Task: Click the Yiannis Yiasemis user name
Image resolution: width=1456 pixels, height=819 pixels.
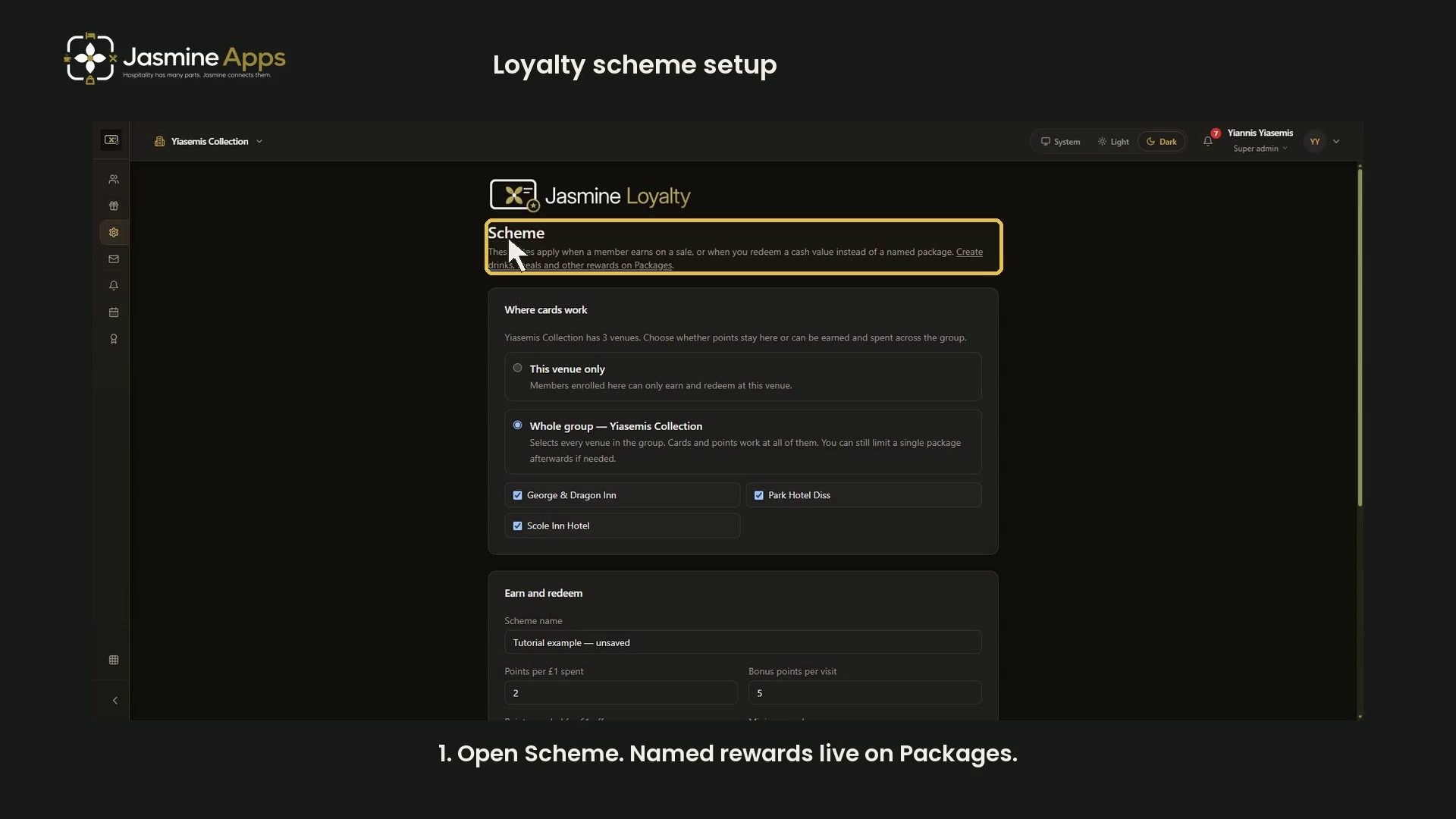Action: pos(1260,133)
